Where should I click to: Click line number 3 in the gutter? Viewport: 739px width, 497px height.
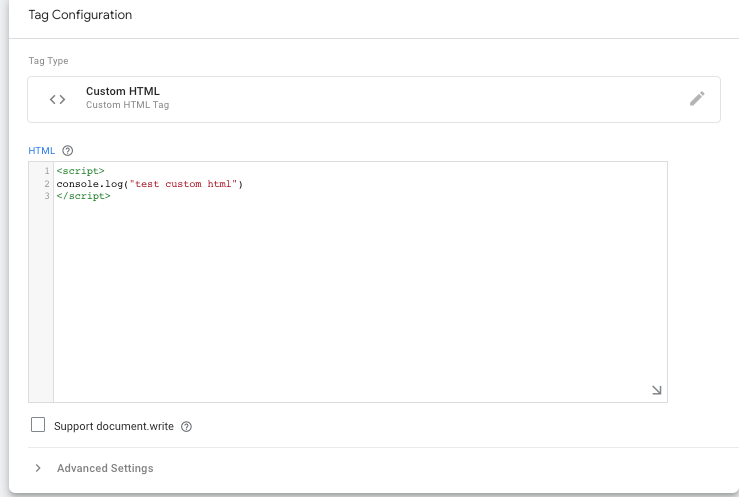tap(47, 196)
